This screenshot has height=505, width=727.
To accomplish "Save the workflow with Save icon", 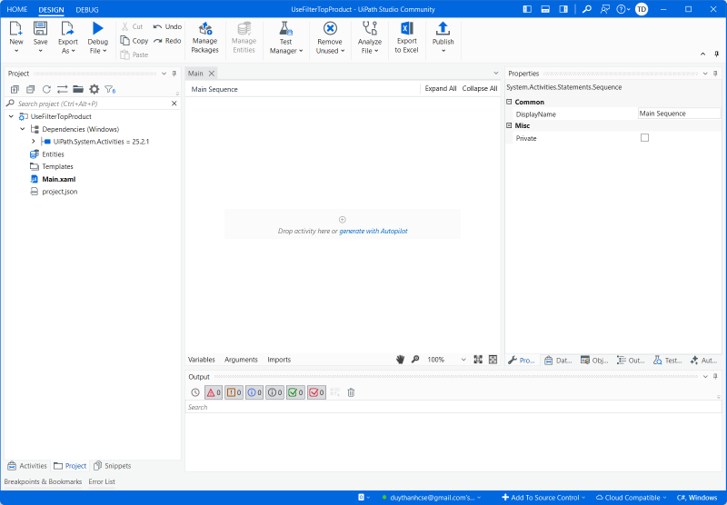I will point(40,29).
